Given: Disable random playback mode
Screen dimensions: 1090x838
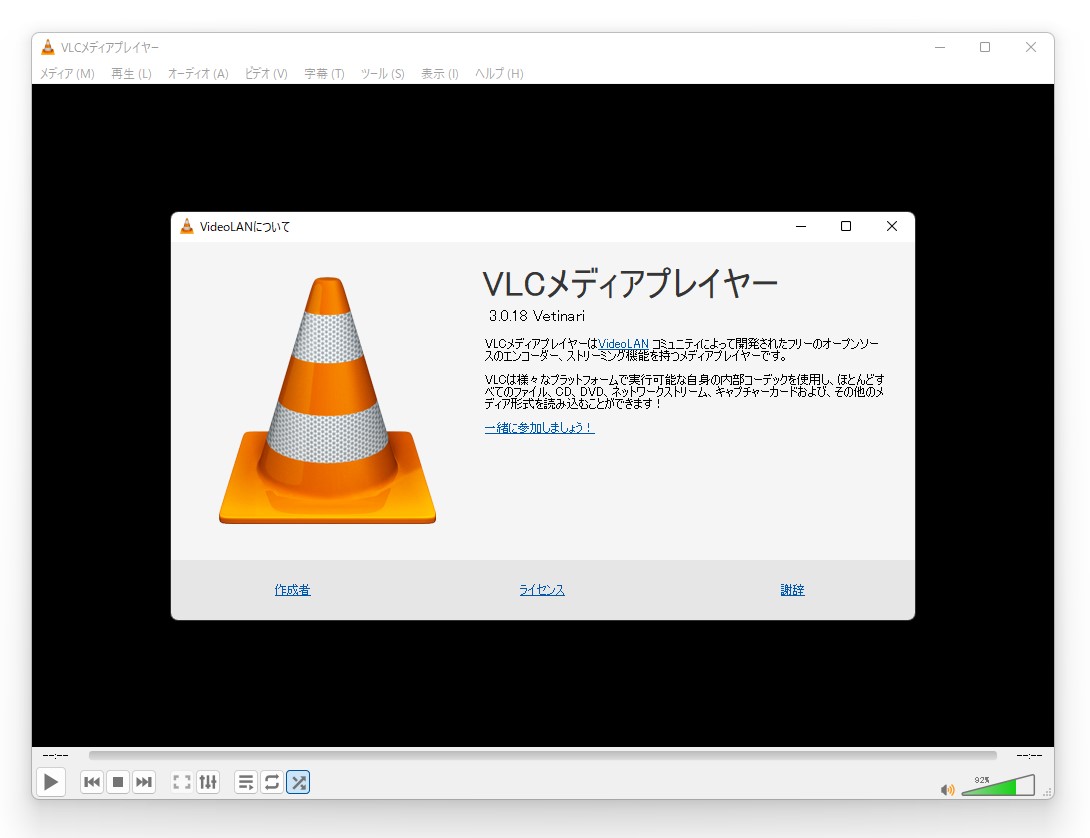Looking at the screenshot, I should pyautogui.click(x=297, y=782).
